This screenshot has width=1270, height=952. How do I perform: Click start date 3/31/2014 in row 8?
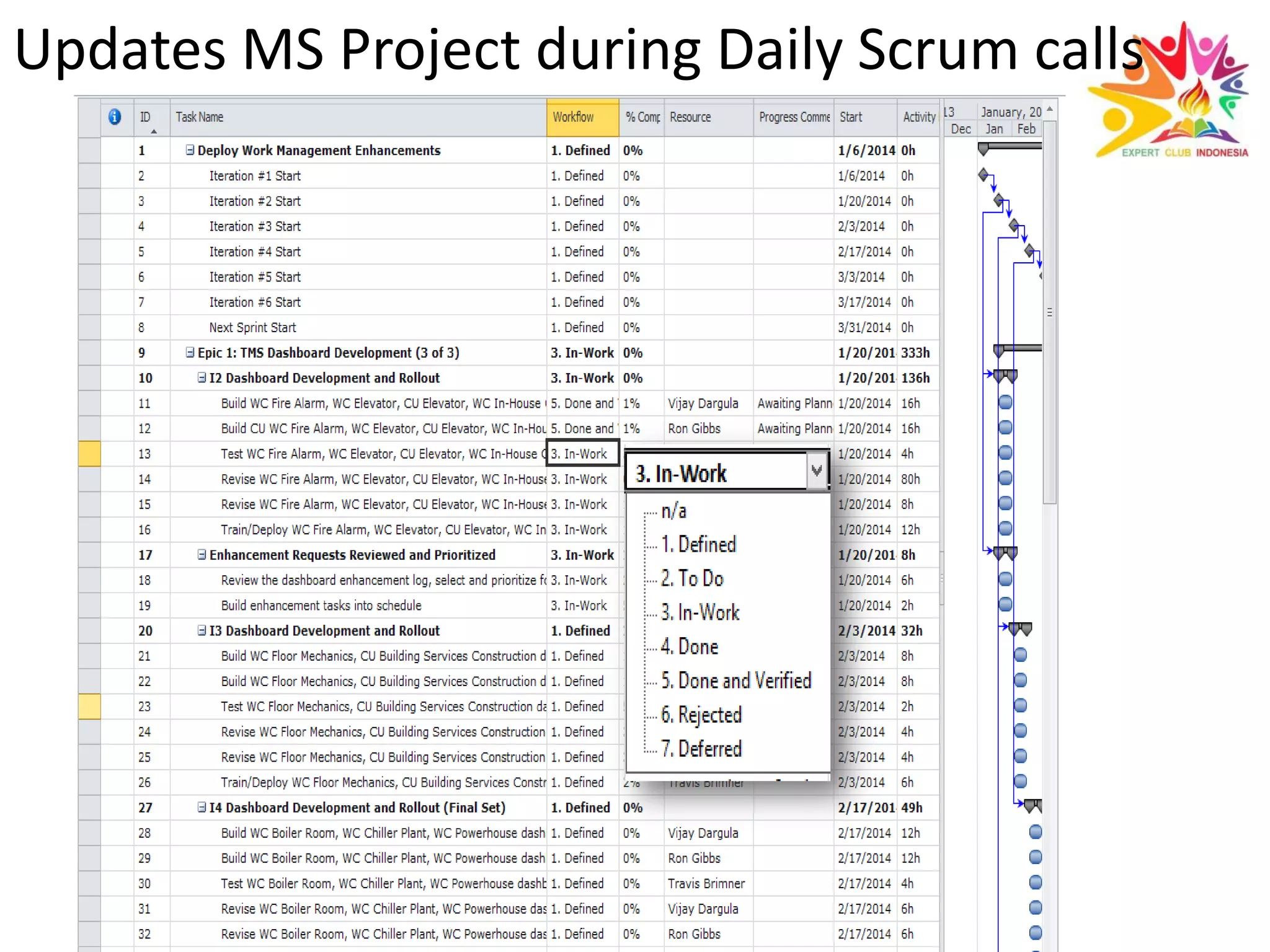[x=864, y=327]
